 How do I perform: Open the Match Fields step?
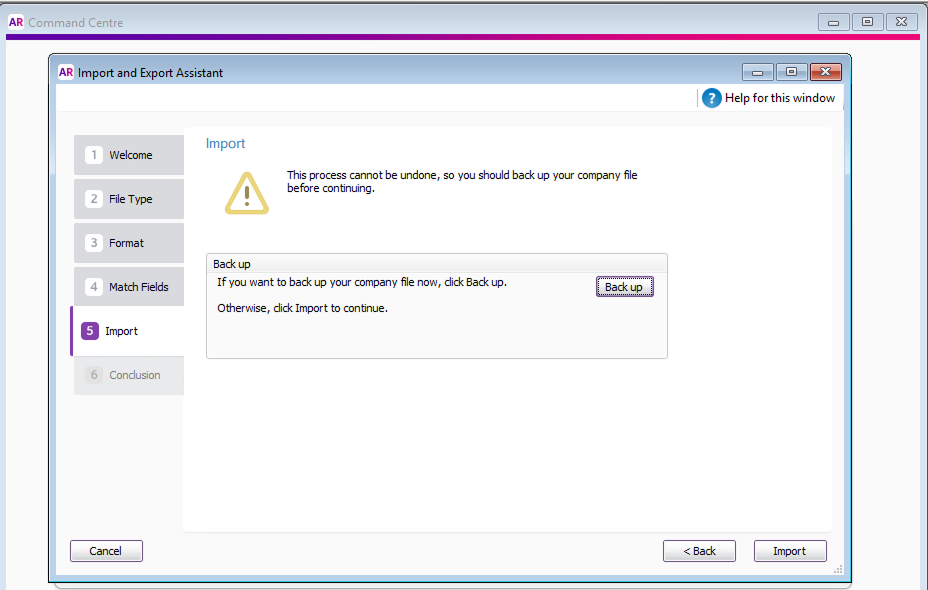tap(129, 287)
